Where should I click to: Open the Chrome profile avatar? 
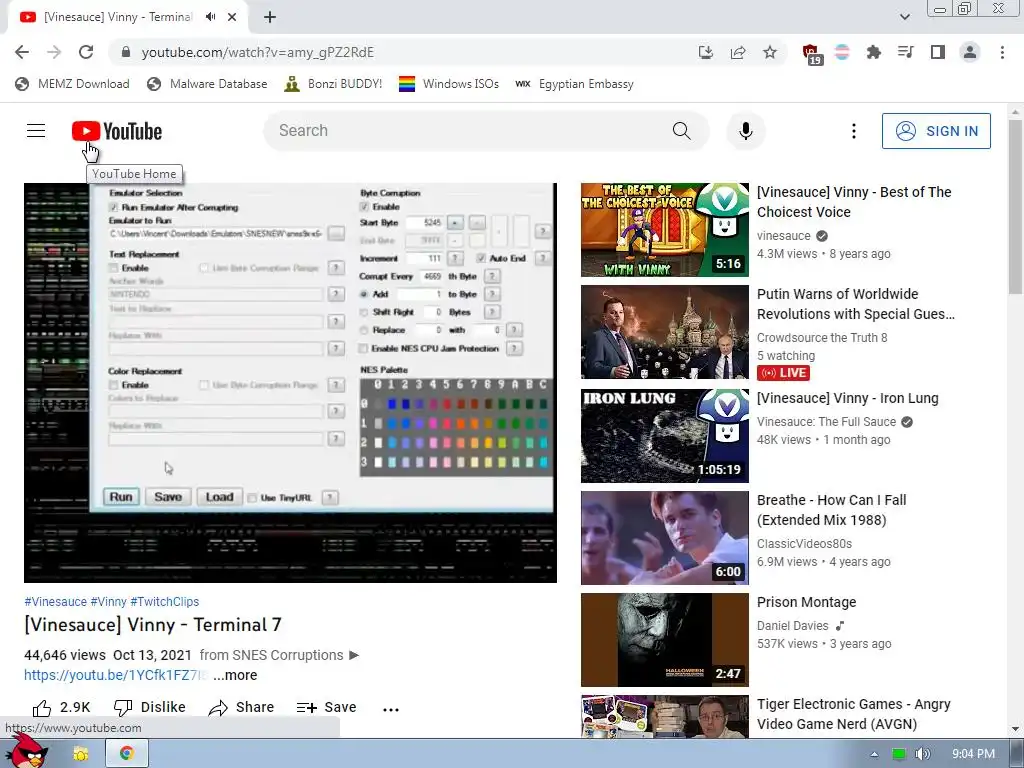coord(970,52)
